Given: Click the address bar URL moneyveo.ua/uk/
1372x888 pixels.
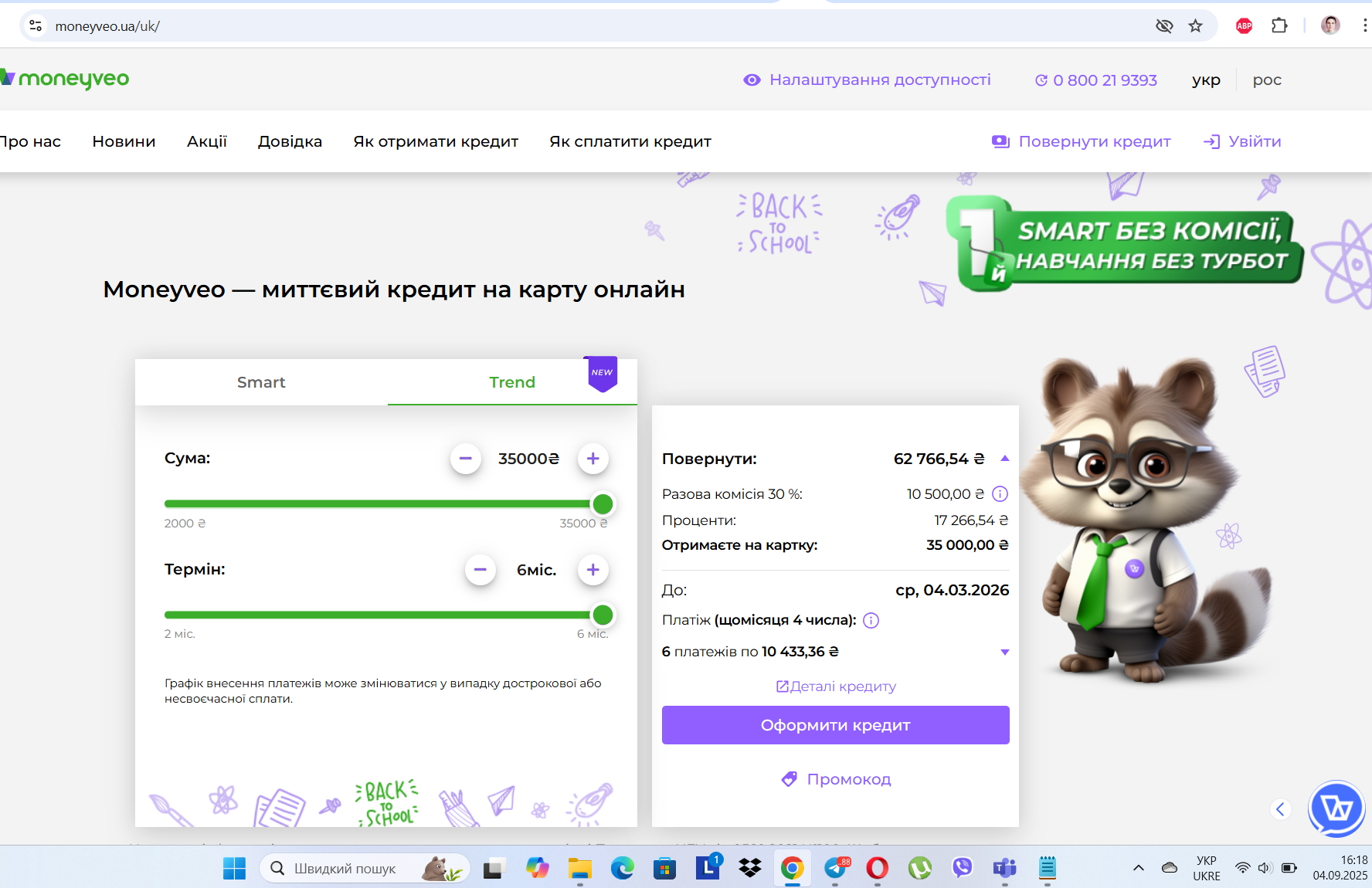Looking at the screenshot, I should [107, 26].
